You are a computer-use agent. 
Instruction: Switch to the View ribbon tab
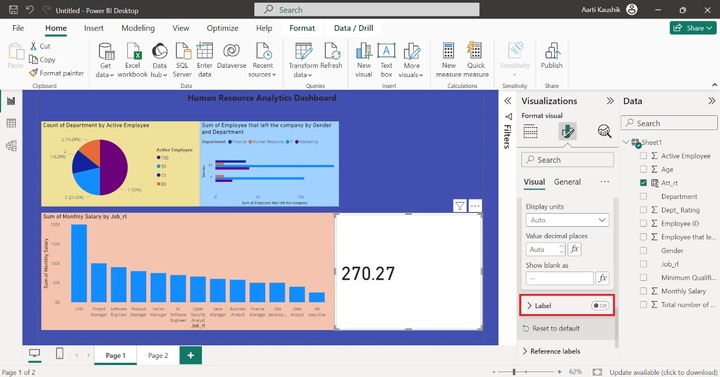click(180, 28)
